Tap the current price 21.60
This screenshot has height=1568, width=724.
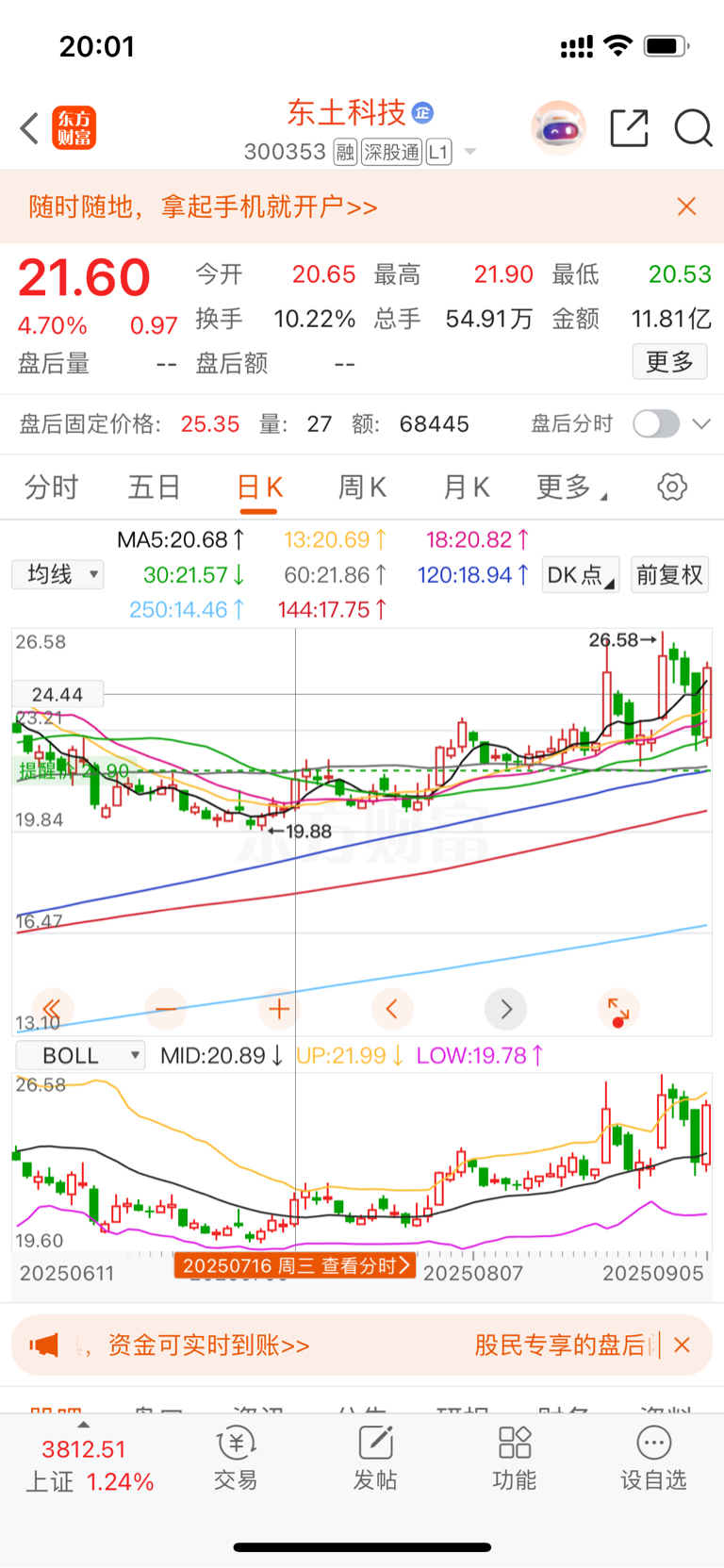(x=84, y=278)
